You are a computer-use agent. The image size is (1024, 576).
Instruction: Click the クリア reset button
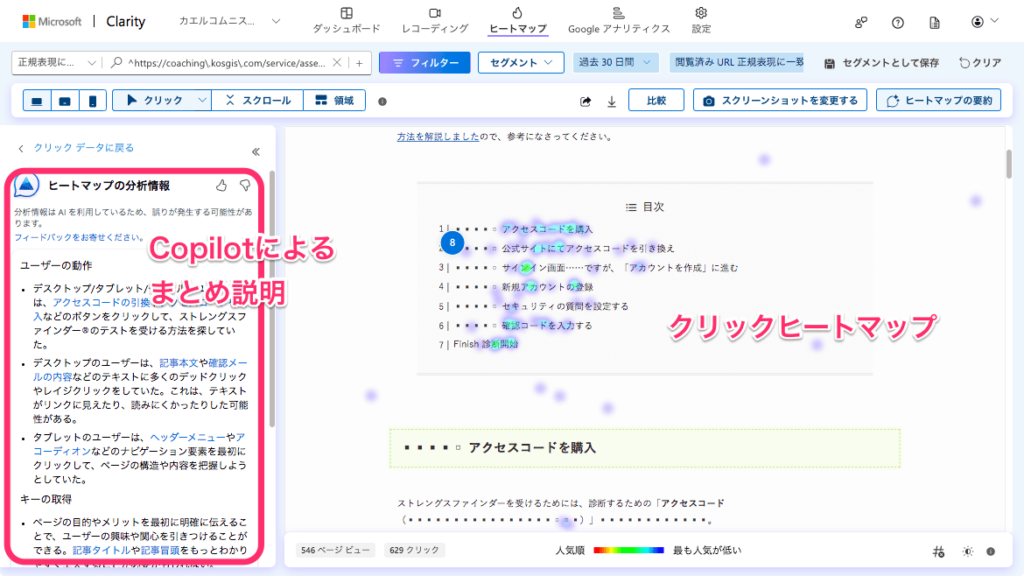[x=980, y=63]
